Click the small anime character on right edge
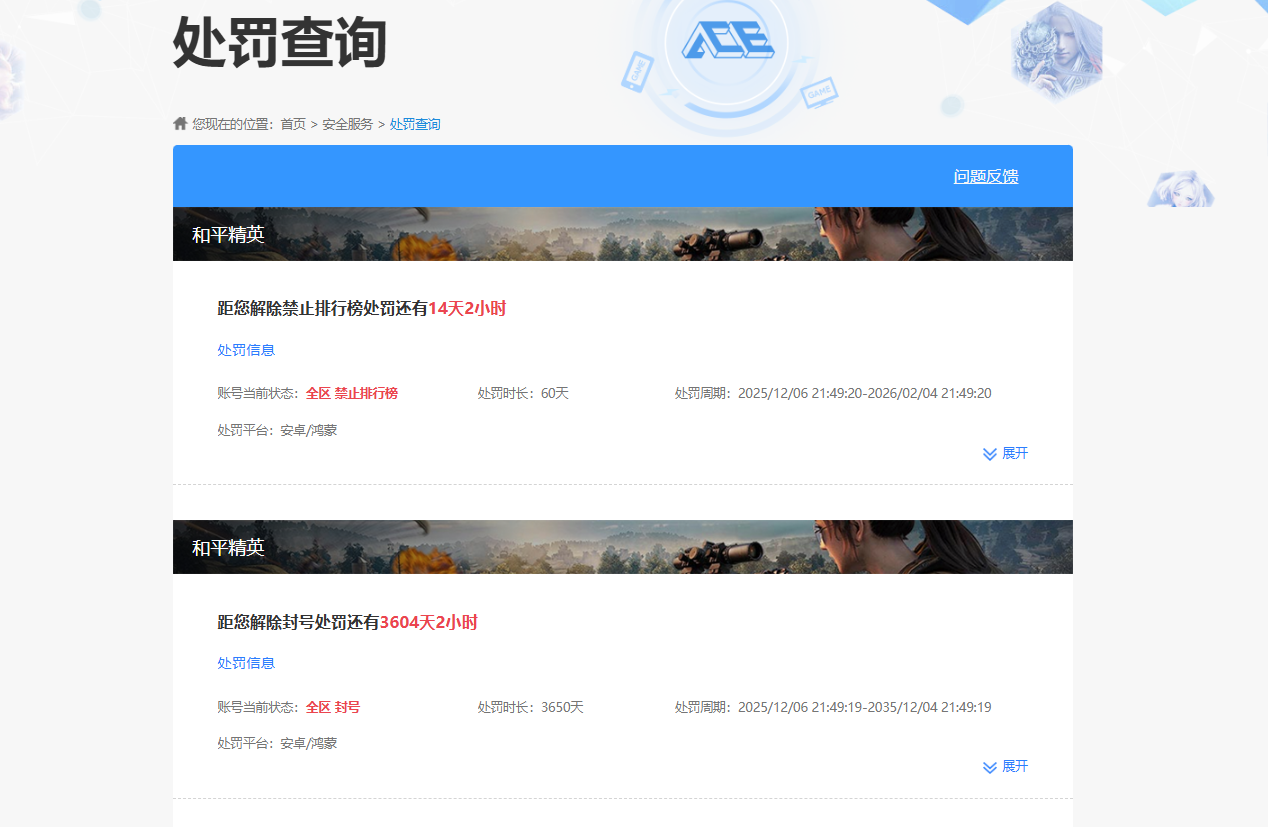 pos(1180,188)
